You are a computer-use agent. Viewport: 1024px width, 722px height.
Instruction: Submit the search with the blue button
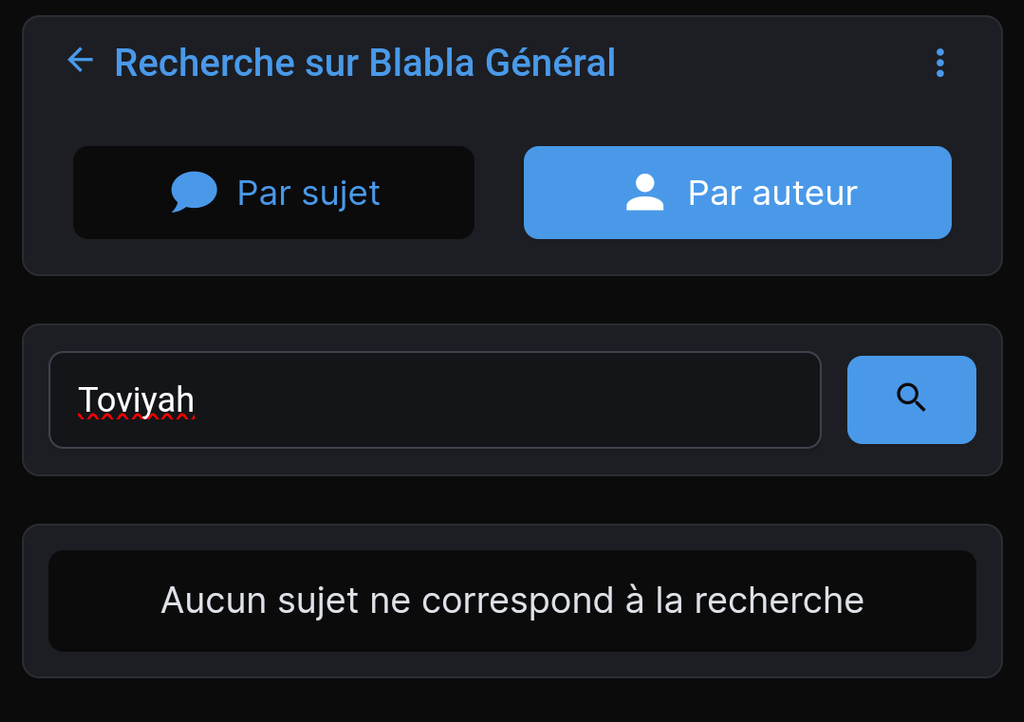(x=911, y=399)
